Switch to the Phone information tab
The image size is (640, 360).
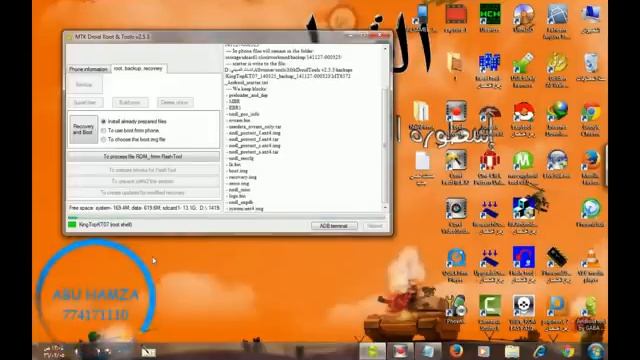(x=89, y=69)
